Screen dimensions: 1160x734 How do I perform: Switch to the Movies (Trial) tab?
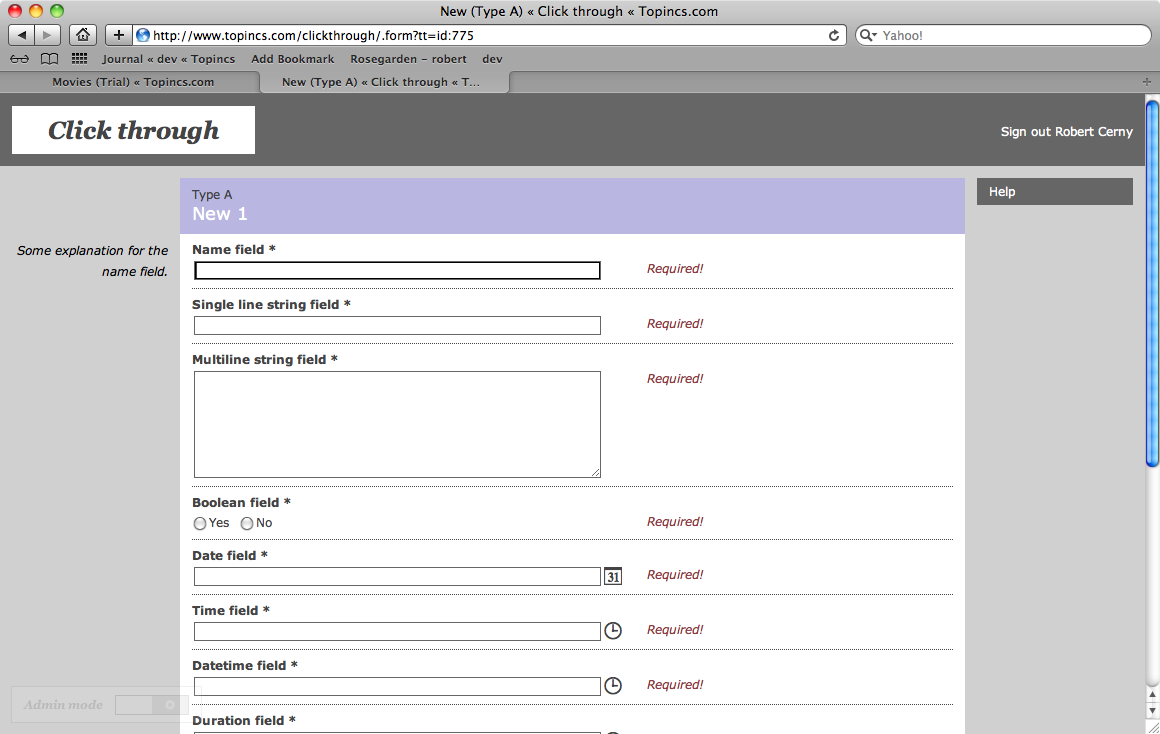133,82
